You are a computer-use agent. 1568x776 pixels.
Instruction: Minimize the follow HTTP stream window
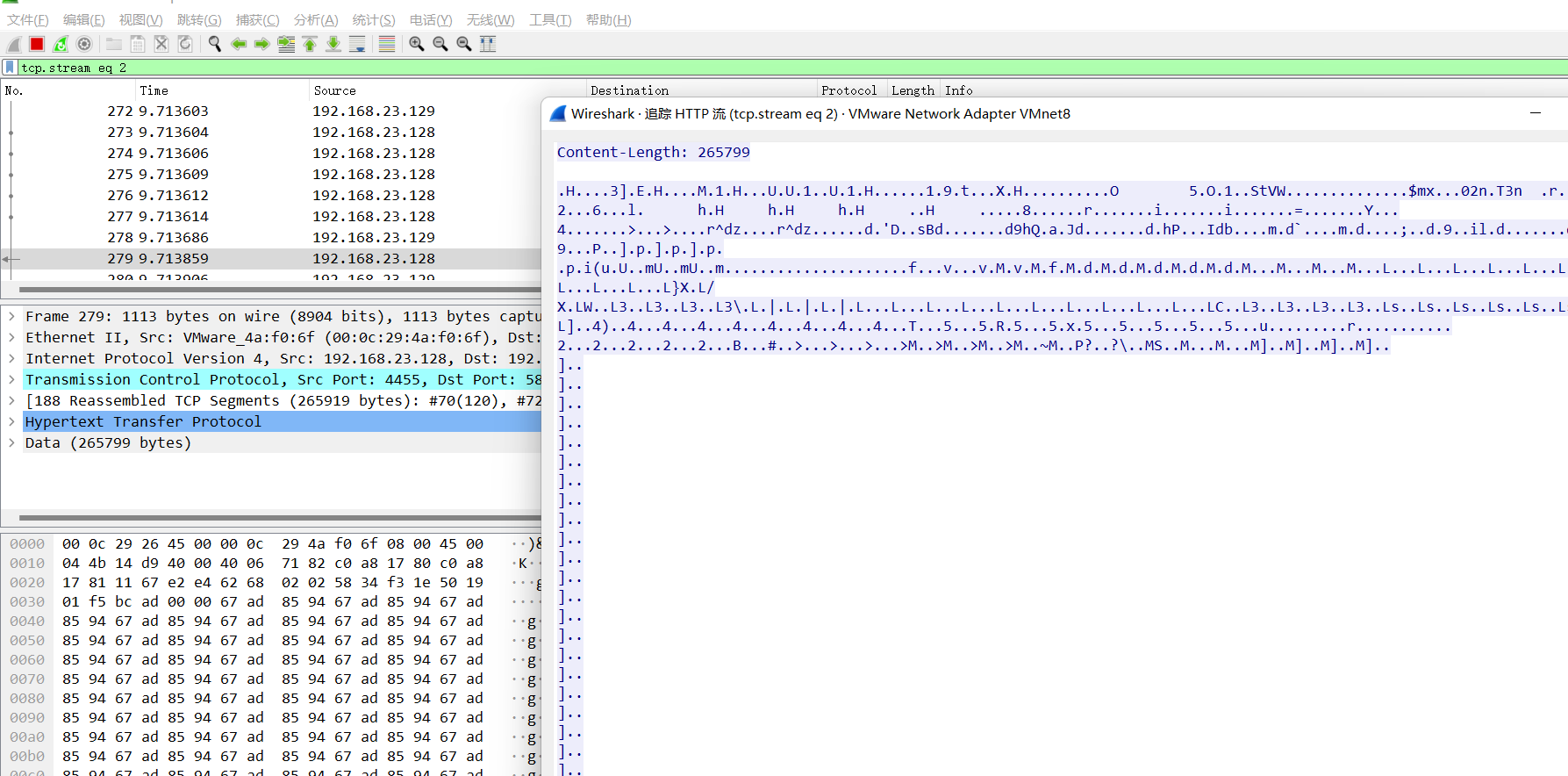pos(1536,113)
